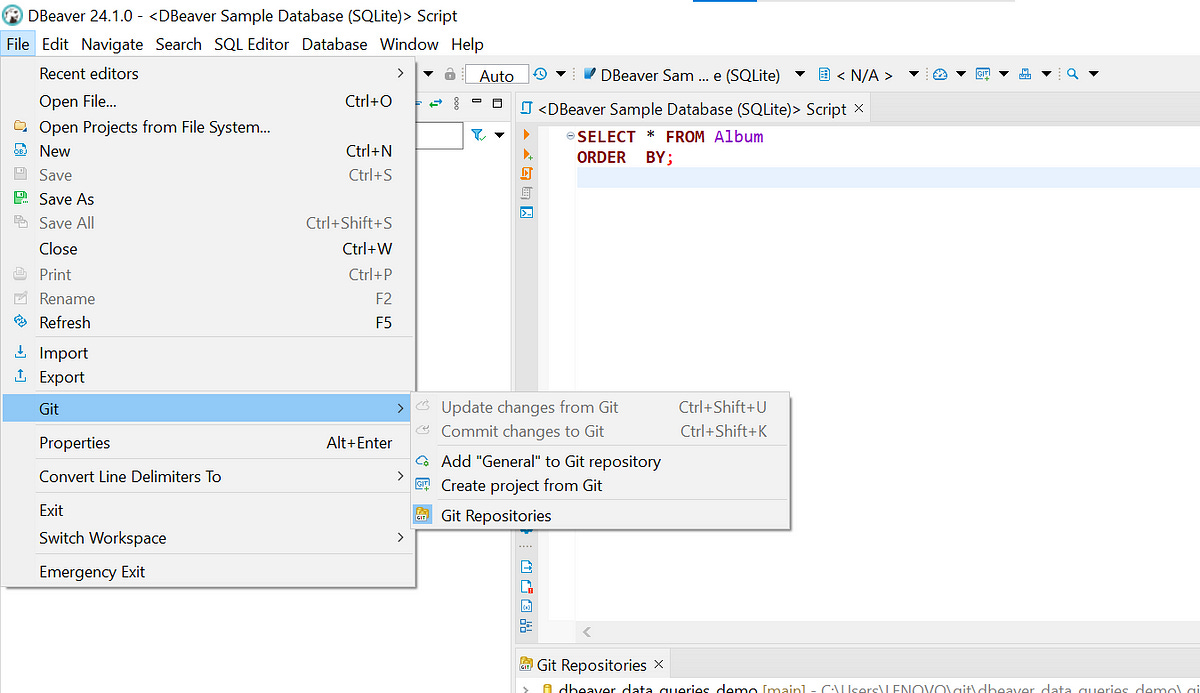Place cursor in highlighted empty editor line
This screenshot has height=693, width=1200.
[x=887, y=177]
